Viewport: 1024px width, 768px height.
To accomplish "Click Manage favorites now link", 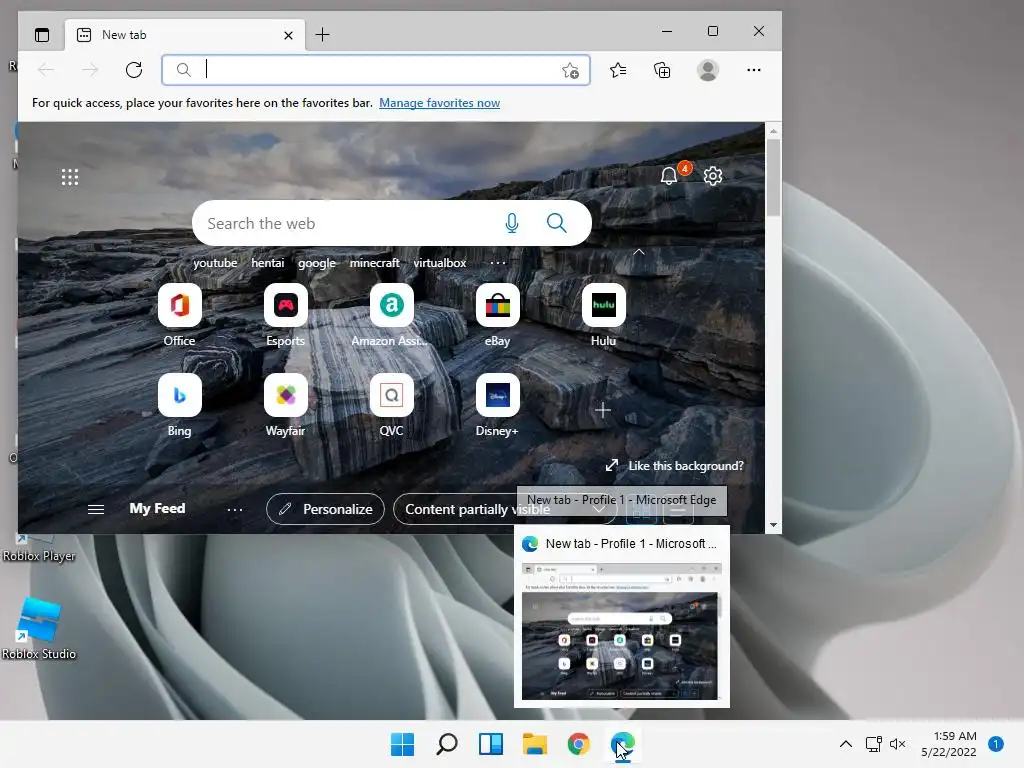I will (x=440, y=103).
